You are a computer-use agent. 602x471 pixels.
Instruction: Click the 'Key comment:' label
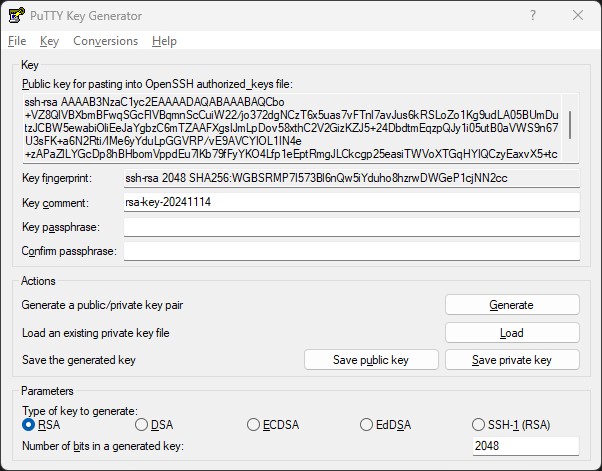click(x=55, y=203)
